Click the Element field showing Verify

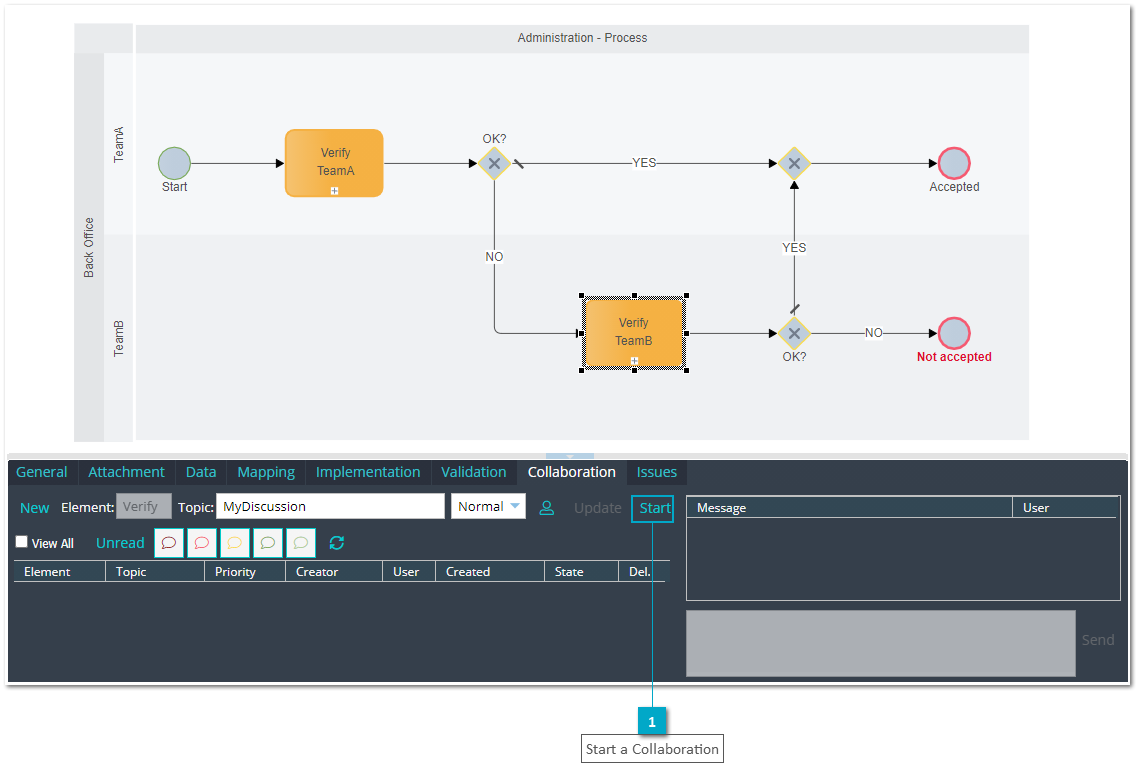coord(144,506)
